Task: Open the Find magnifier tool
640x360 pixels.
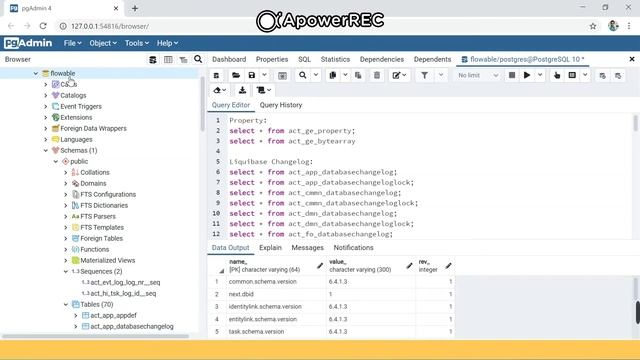Action: pos(302,75)
